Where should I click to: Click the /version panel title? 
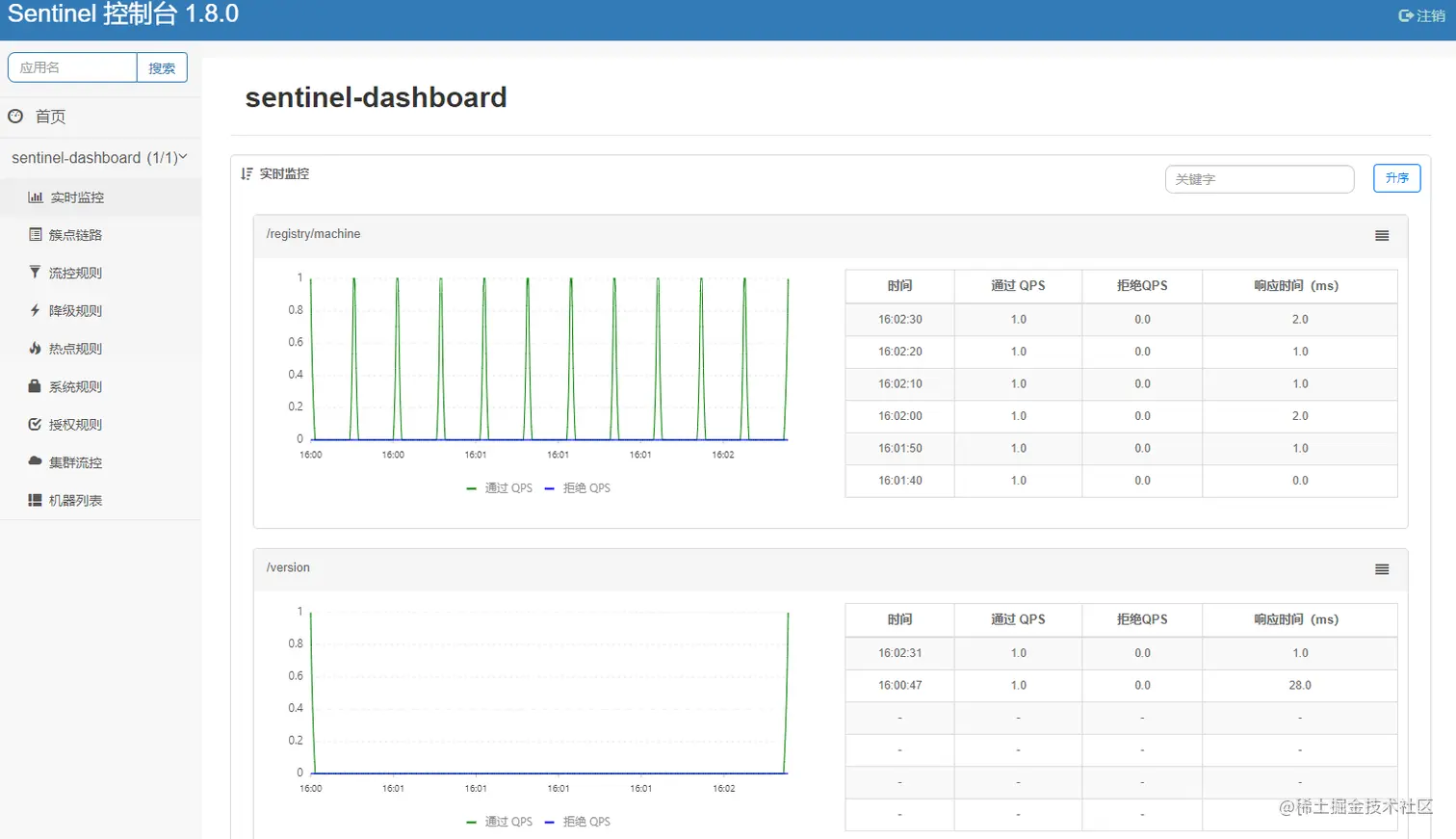[288, 567]
